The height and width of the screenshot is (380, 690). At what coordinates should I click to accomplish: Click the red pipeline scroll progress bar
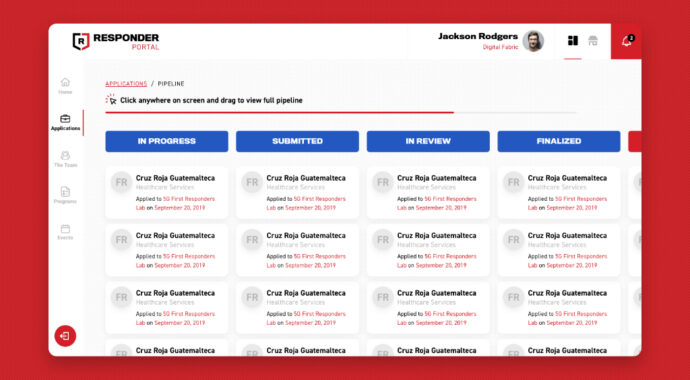279,113
